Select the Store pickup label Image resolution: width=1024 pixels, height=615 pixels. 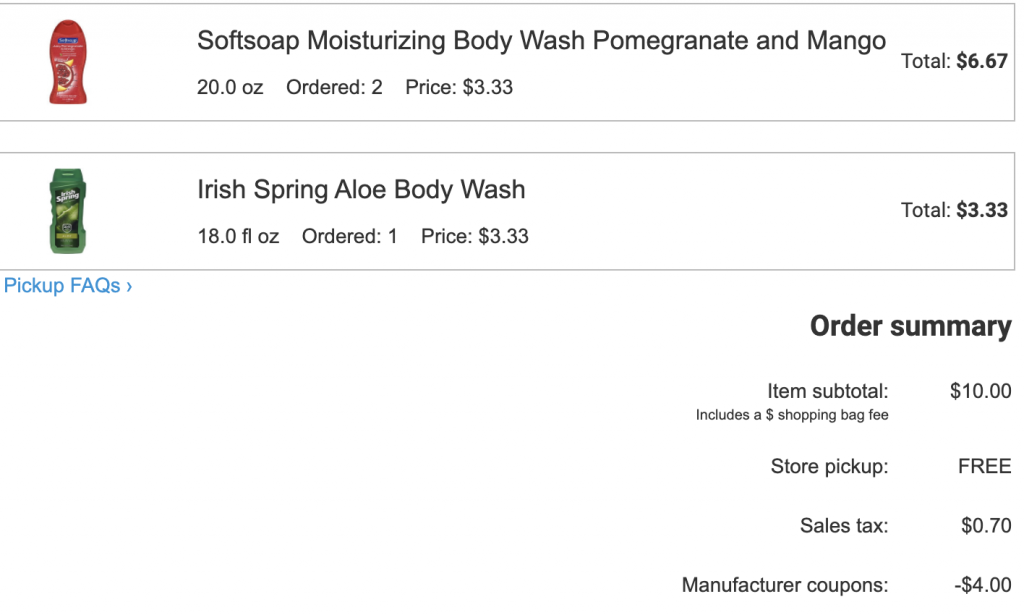pos(829,466)
